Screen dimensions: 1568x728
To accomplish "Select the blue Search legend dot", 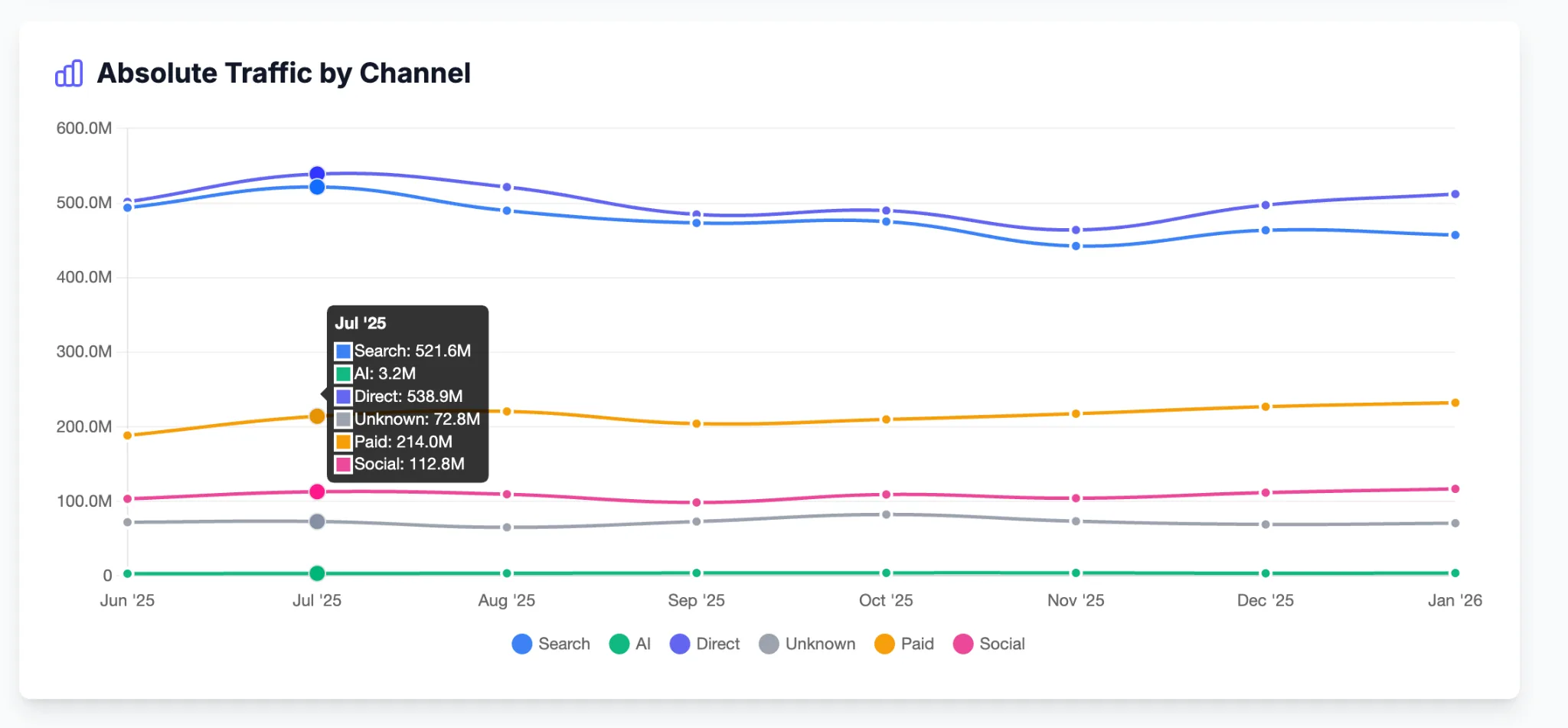I will tap(521, 644).
